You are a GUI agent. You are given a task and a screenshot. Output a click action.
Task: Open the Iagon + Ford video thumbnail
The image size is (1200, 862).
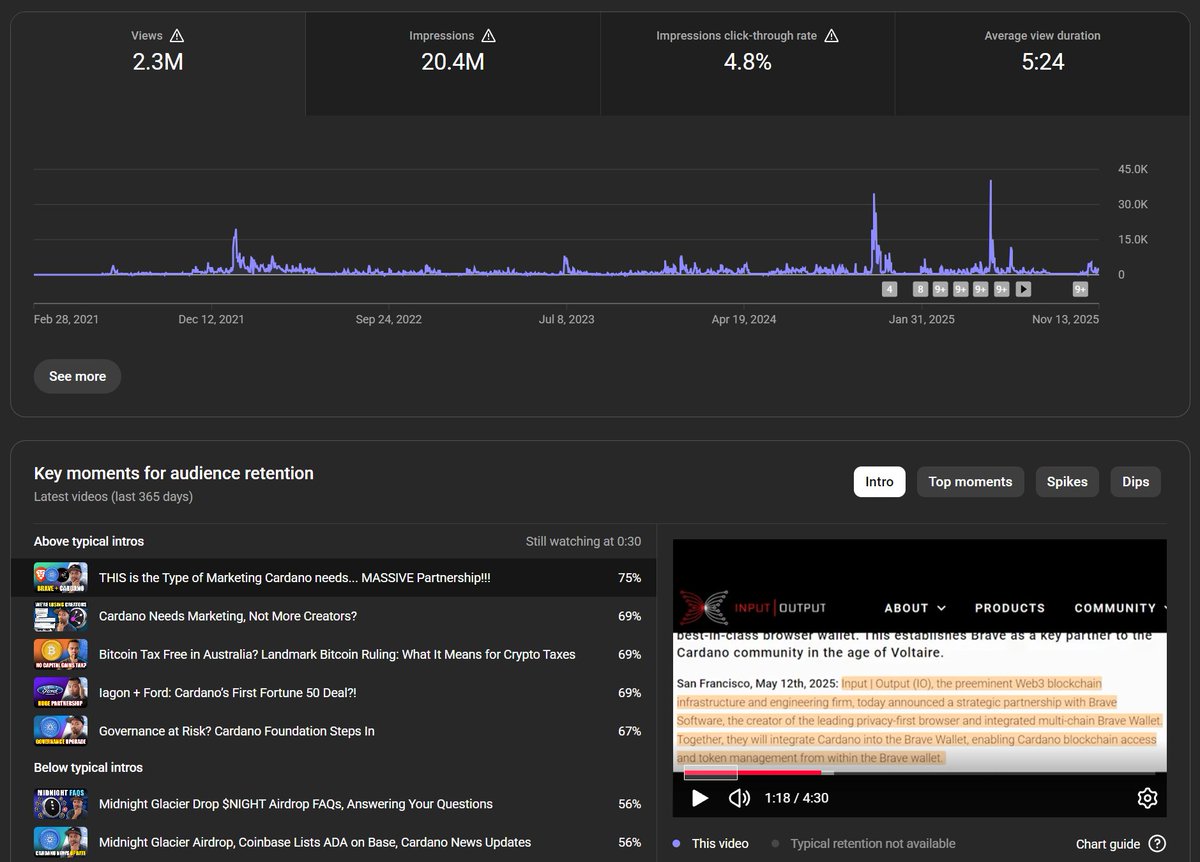tap(58, 692)
